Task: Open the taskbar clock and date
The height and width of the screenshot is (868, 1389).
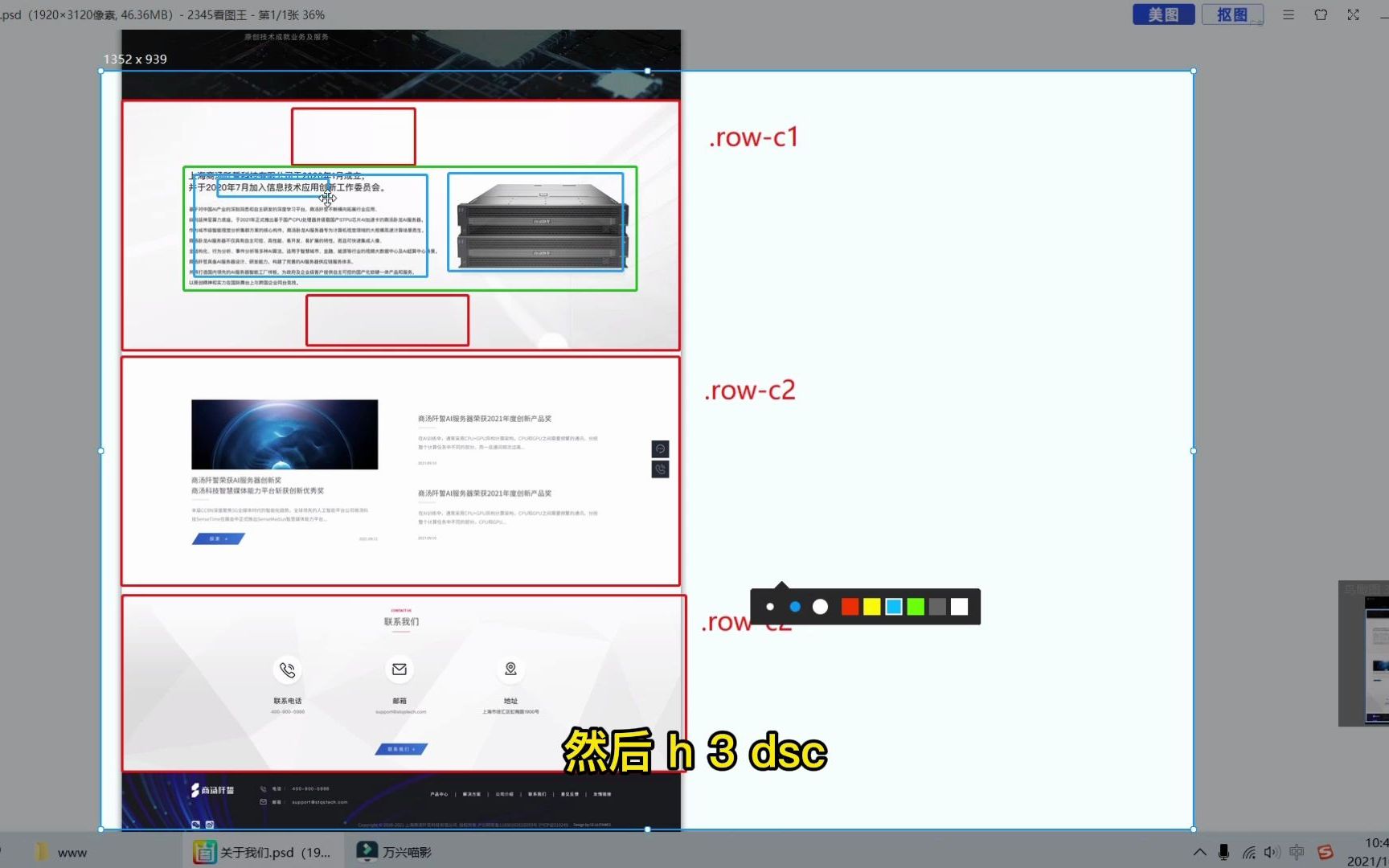Action: pyautogui.click(x=1368, y=852)
